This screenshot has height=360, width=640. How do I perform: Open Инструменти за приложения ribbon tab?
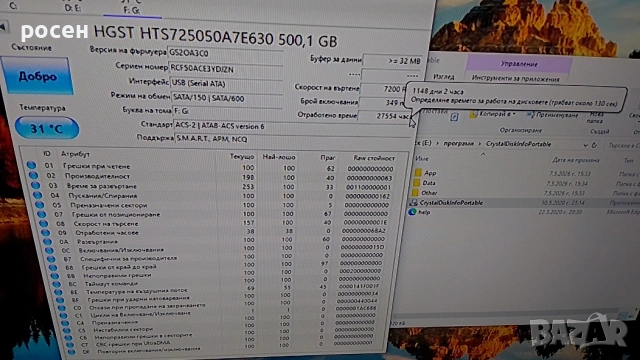[x=516, y=78]
